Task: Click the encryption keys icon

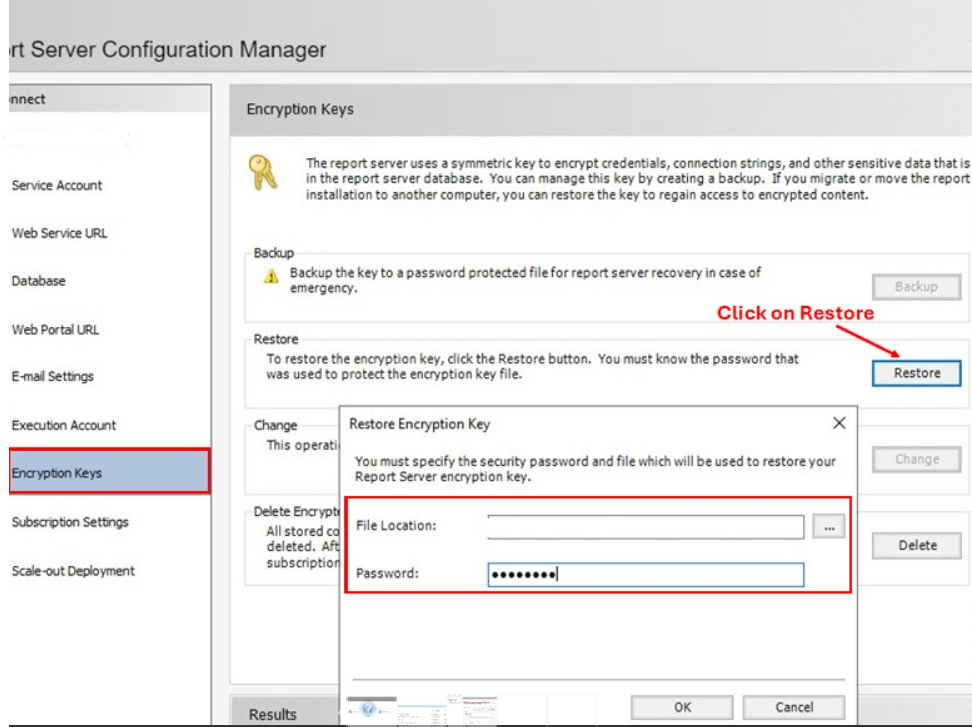Action: click(x=263, y=172)
